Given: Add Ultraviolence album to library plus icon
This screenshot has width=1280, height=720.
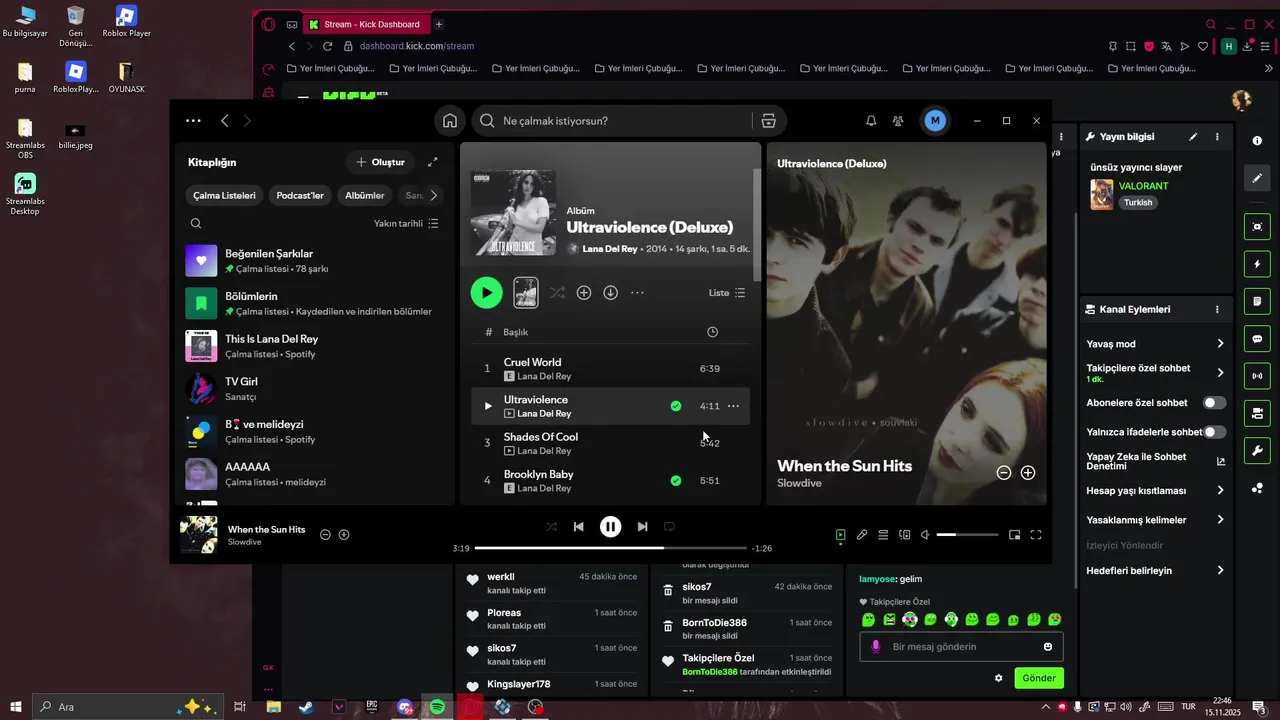Looking at the screenshot, I should [x=584, y=293].
